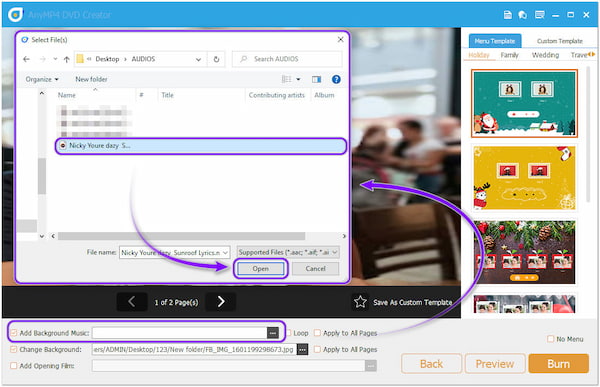The image size is (600, 387).
Task: Browse for opening film file
Action: (x=370, y=366)
